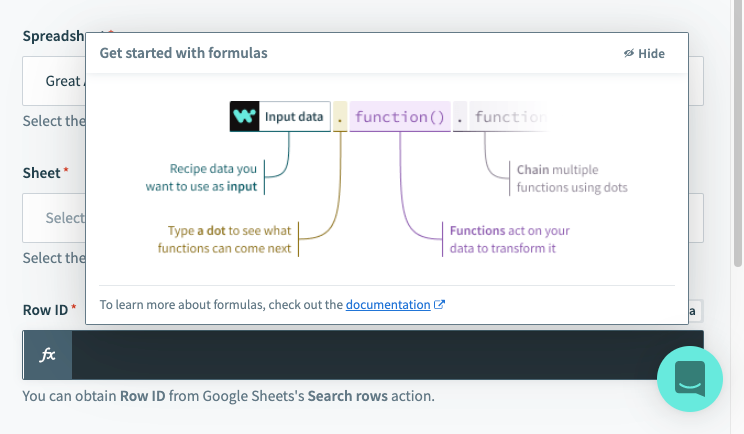Viewport: 744px width, 434px height.
Task: Click the 'Recipe data you want' caption
Action: tap(201, 178)
